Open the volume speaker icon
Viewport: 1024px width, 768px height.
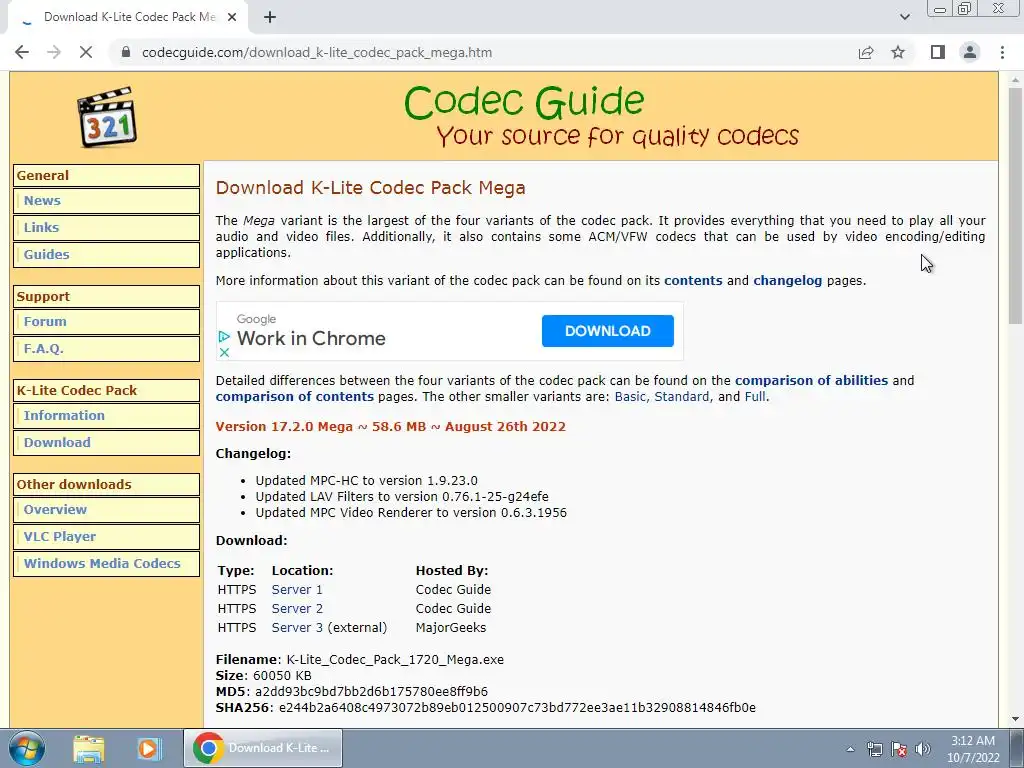923,749
